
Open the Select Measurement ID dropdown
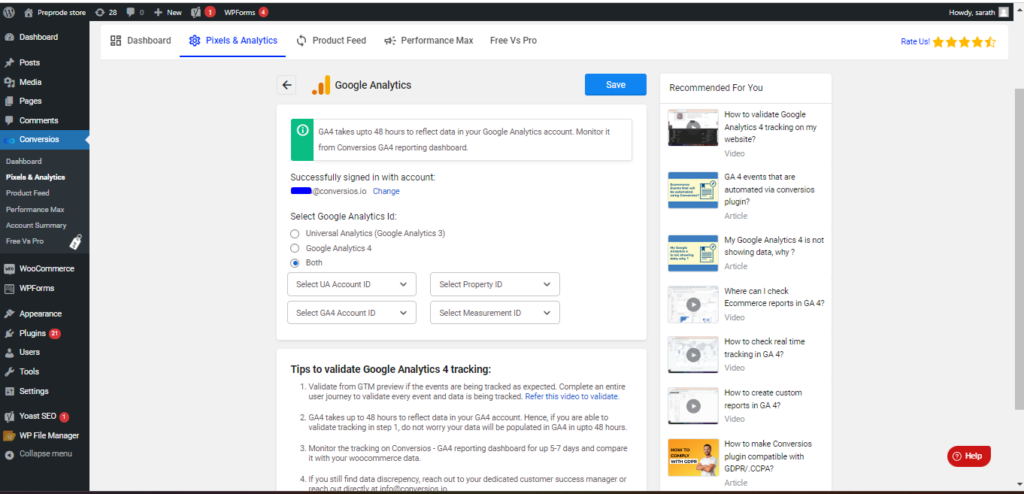click(495, 313)
